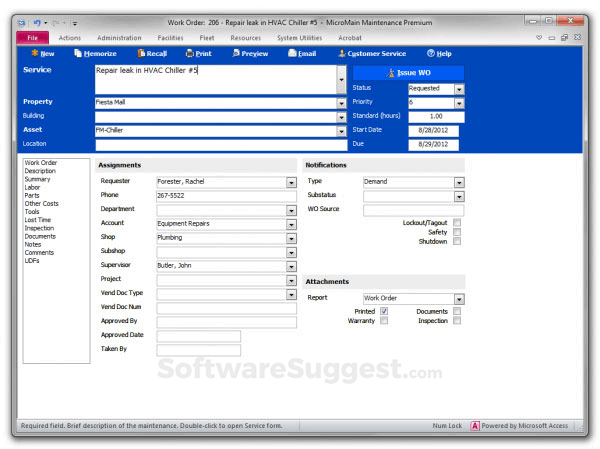The height and width of the screenshot is (449, 600).
Task: Click the Help question mark icon
Action: coord(431,53)
